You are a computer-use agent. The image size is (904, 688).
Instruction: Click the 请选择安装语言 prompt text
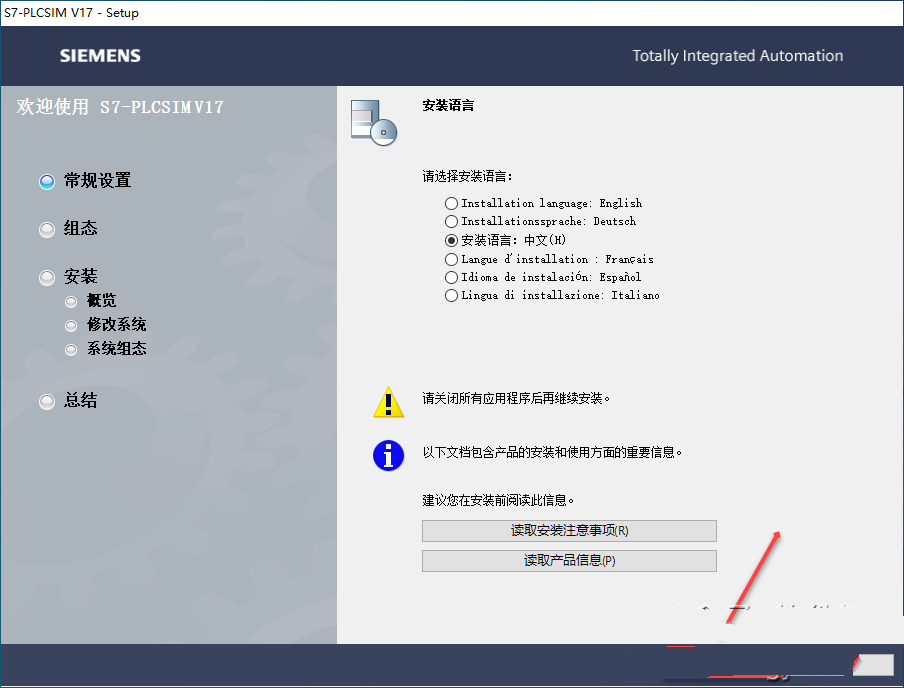point(467,176)
